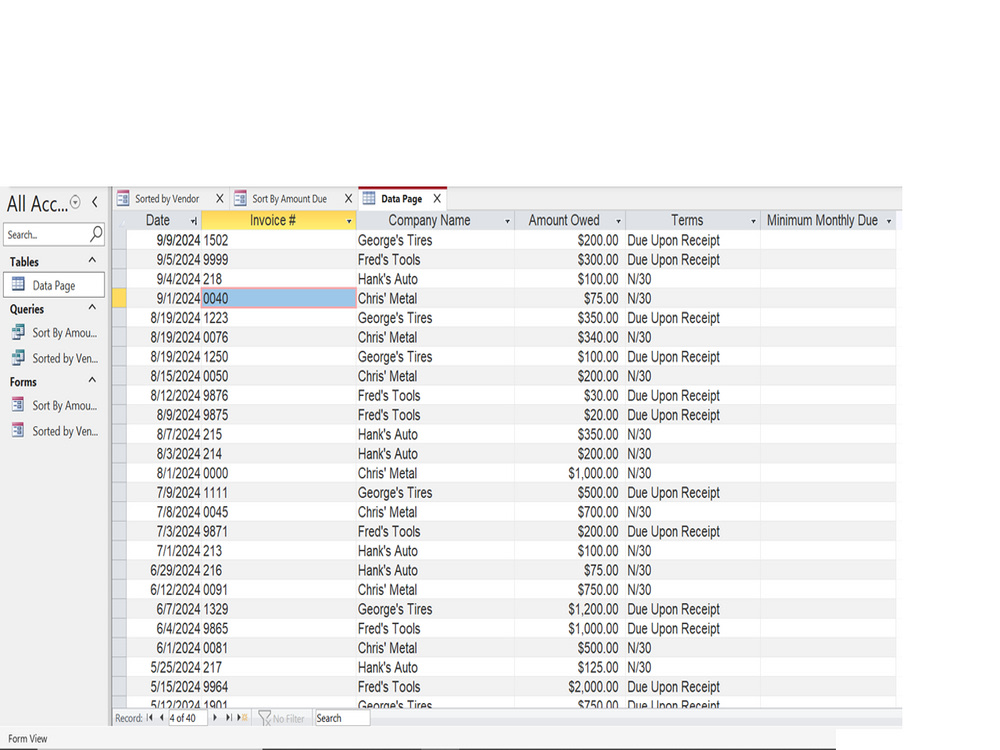Collapse the navigation pane shutter arrow
1000x750 pixels.
(x=94, y=203)
